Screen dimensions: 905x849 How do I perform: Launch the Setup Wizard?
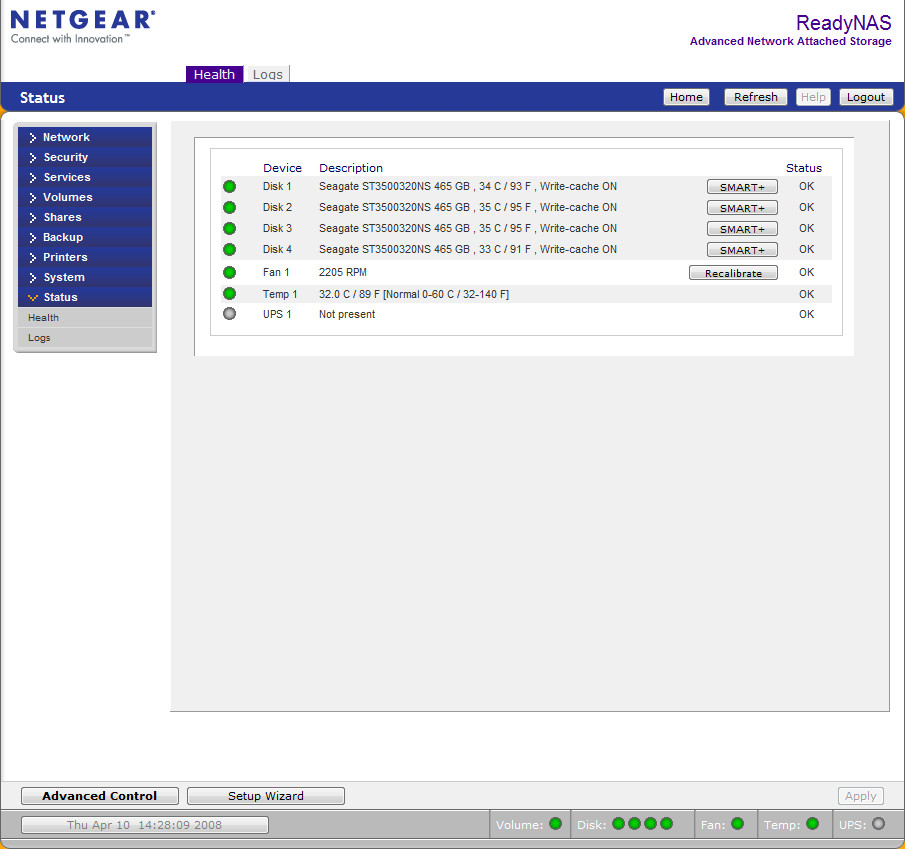tap(265, 796)
